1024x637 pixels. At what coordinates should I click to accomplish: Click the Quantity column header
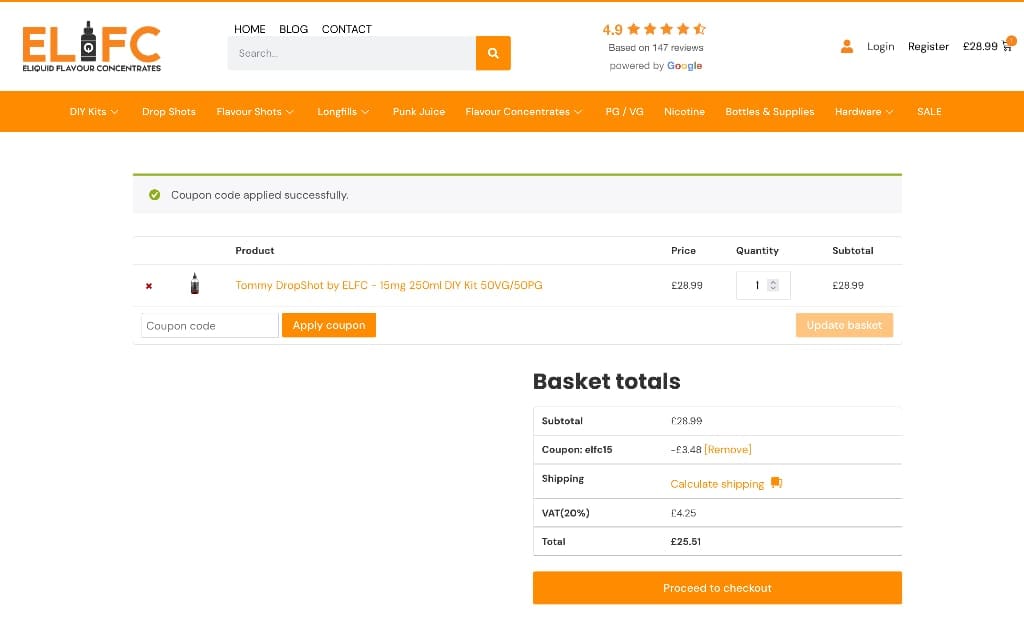tap(757, 250)
